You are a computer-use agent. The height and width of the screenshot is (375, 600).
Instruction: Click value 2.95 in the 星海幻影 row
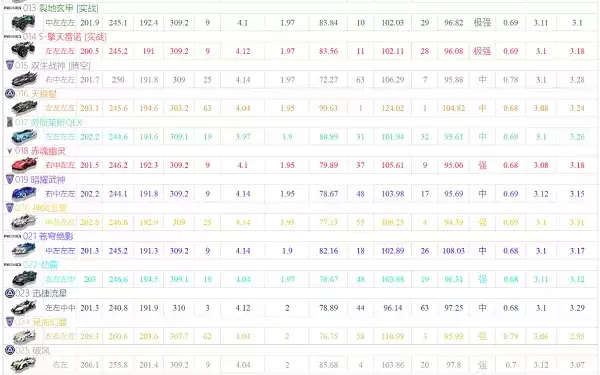(x=577, y=336)
